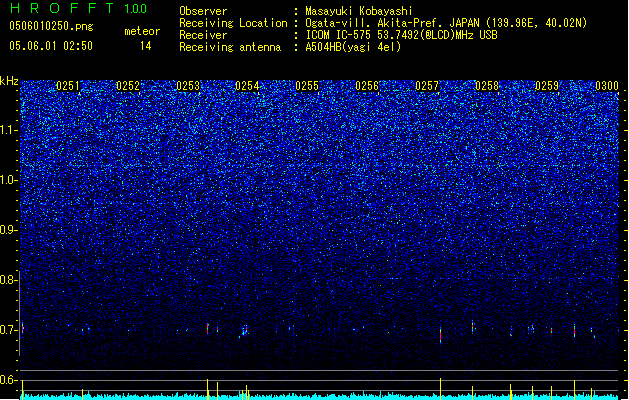Click the meteor count label
The image size is (629, 400).
(142, 31)
